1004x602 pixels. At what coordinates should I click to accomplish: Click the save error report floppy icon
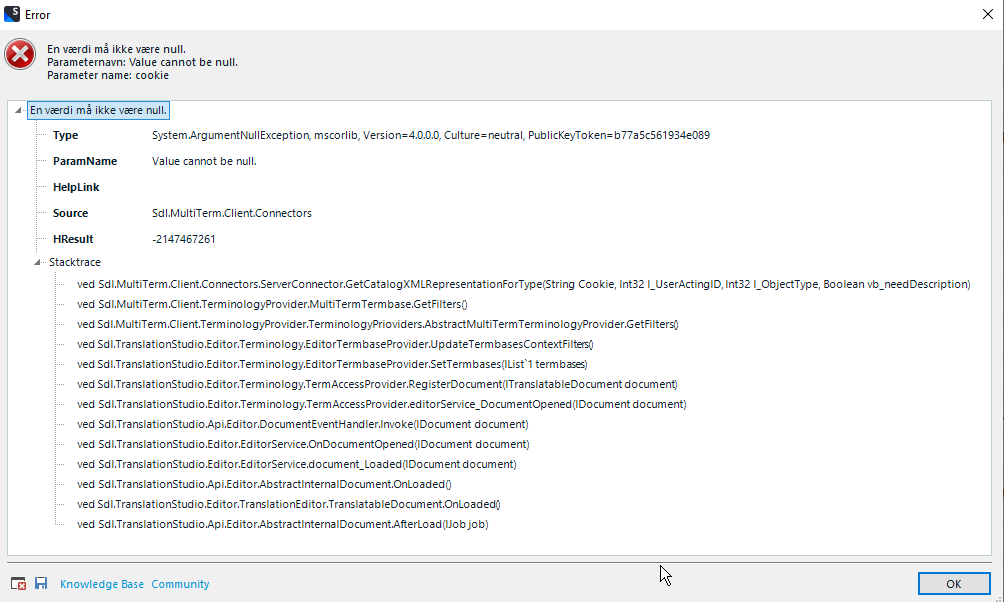pyautogui.click(x=41, y=583)
